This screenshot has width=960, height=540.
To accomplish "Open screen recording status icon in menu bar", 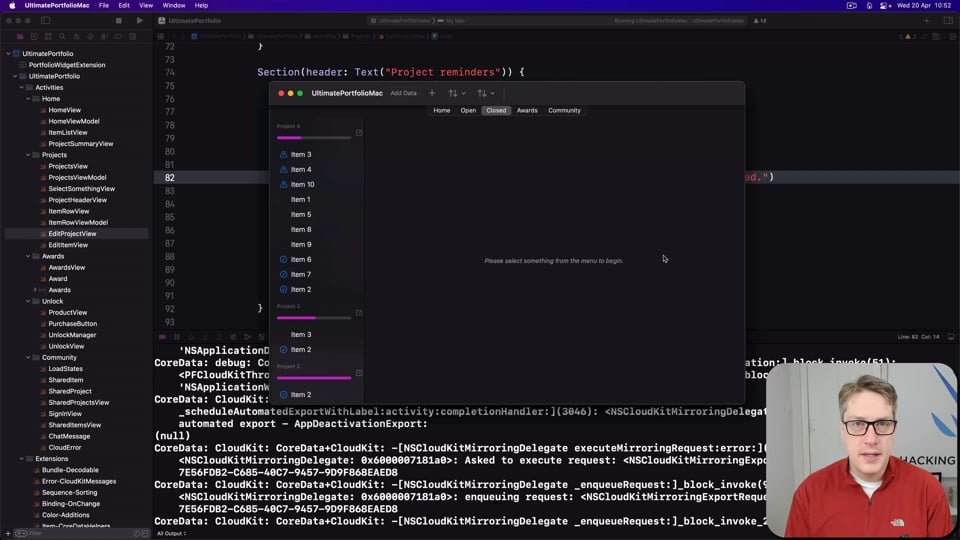I will pyautogui.click(x=852, y=6).
